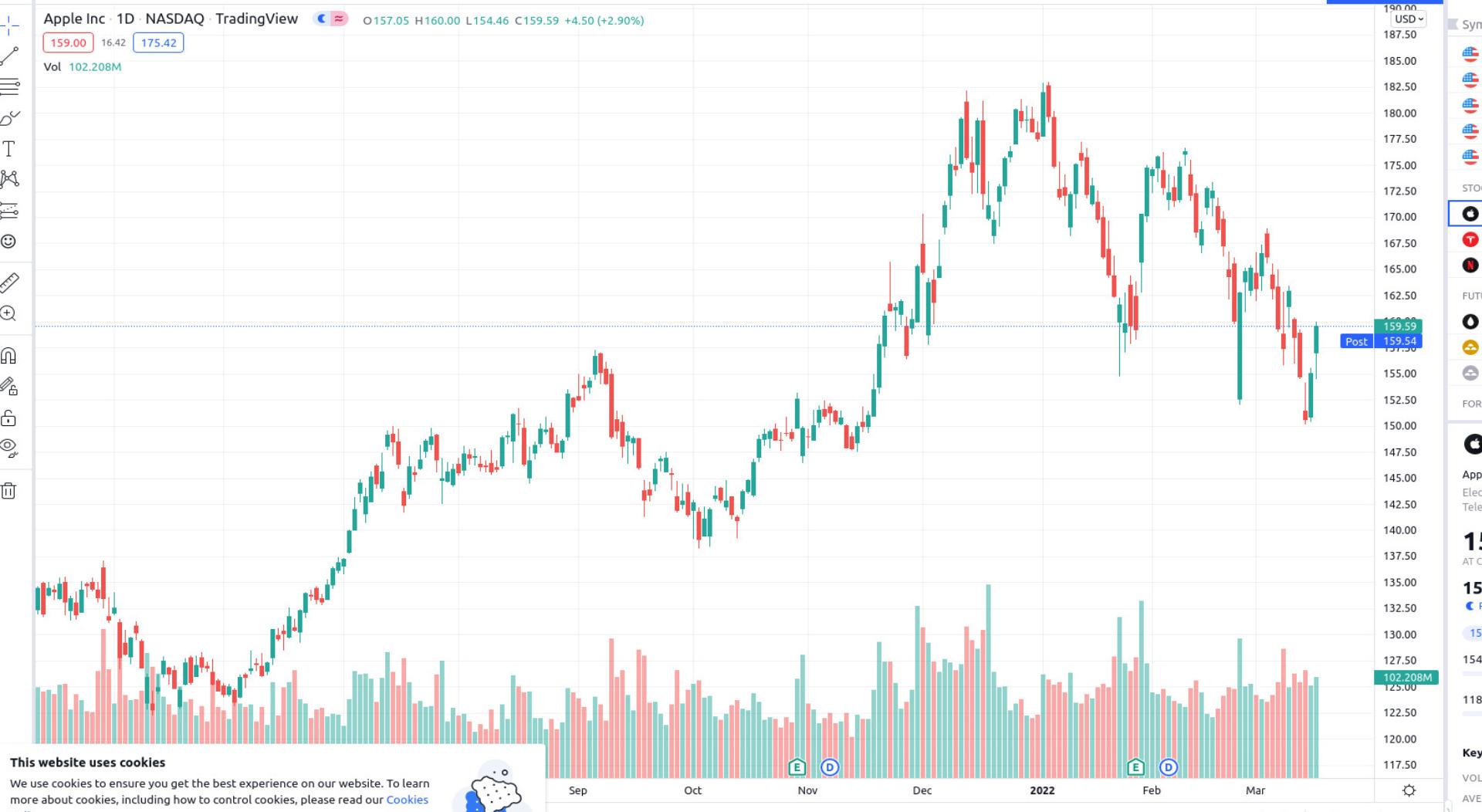Viewport: 1482px width, 812px height.
Task: Click the Dec label on time axis
Action: coord(922,790)
